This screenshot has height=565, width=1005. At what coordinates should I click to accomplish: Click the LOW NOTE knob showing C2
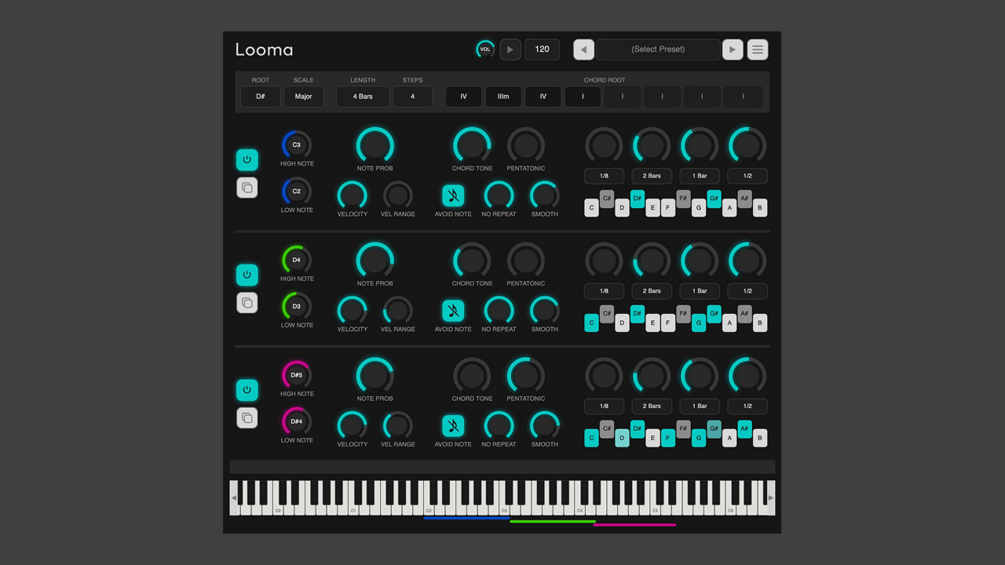297,191
